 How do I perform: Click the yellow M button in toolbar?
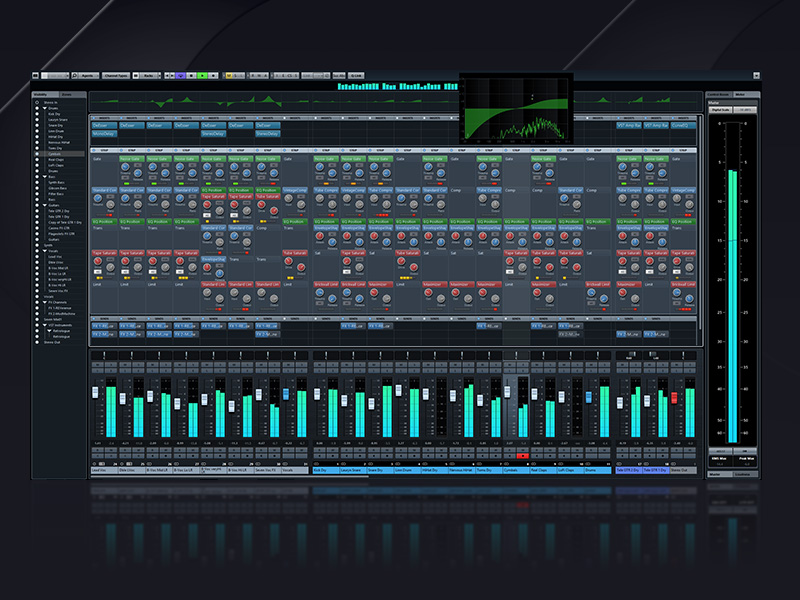pos(228,75)
